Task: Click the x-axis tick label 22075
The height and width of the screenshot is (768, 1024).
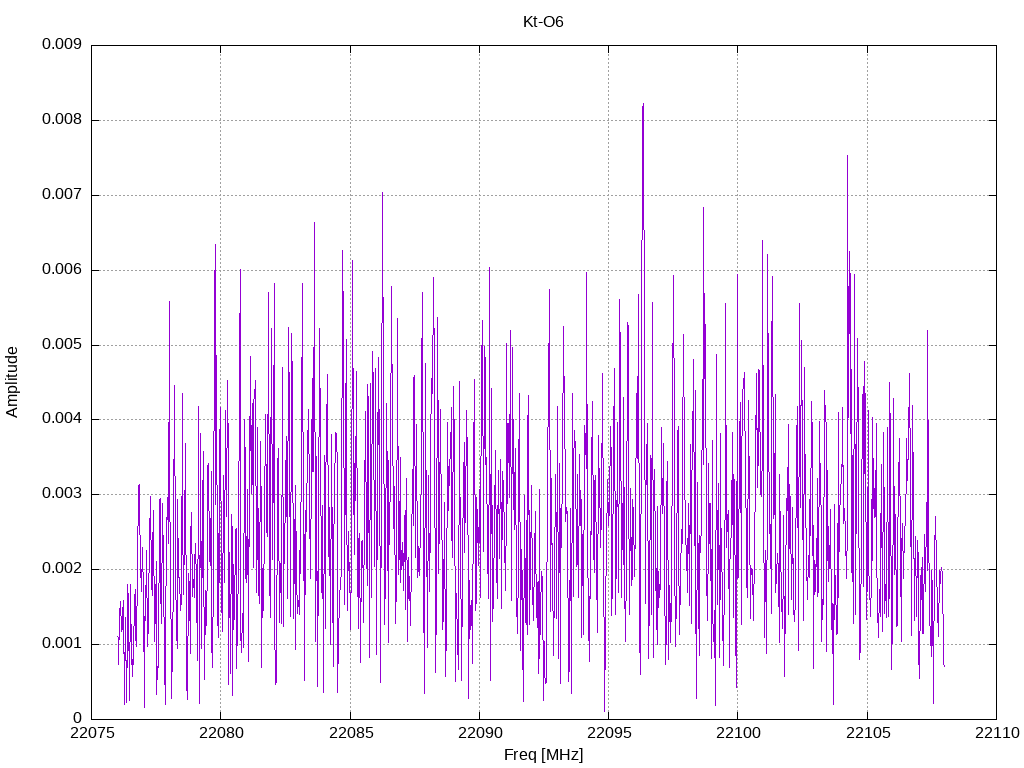Action: point(91,733)
